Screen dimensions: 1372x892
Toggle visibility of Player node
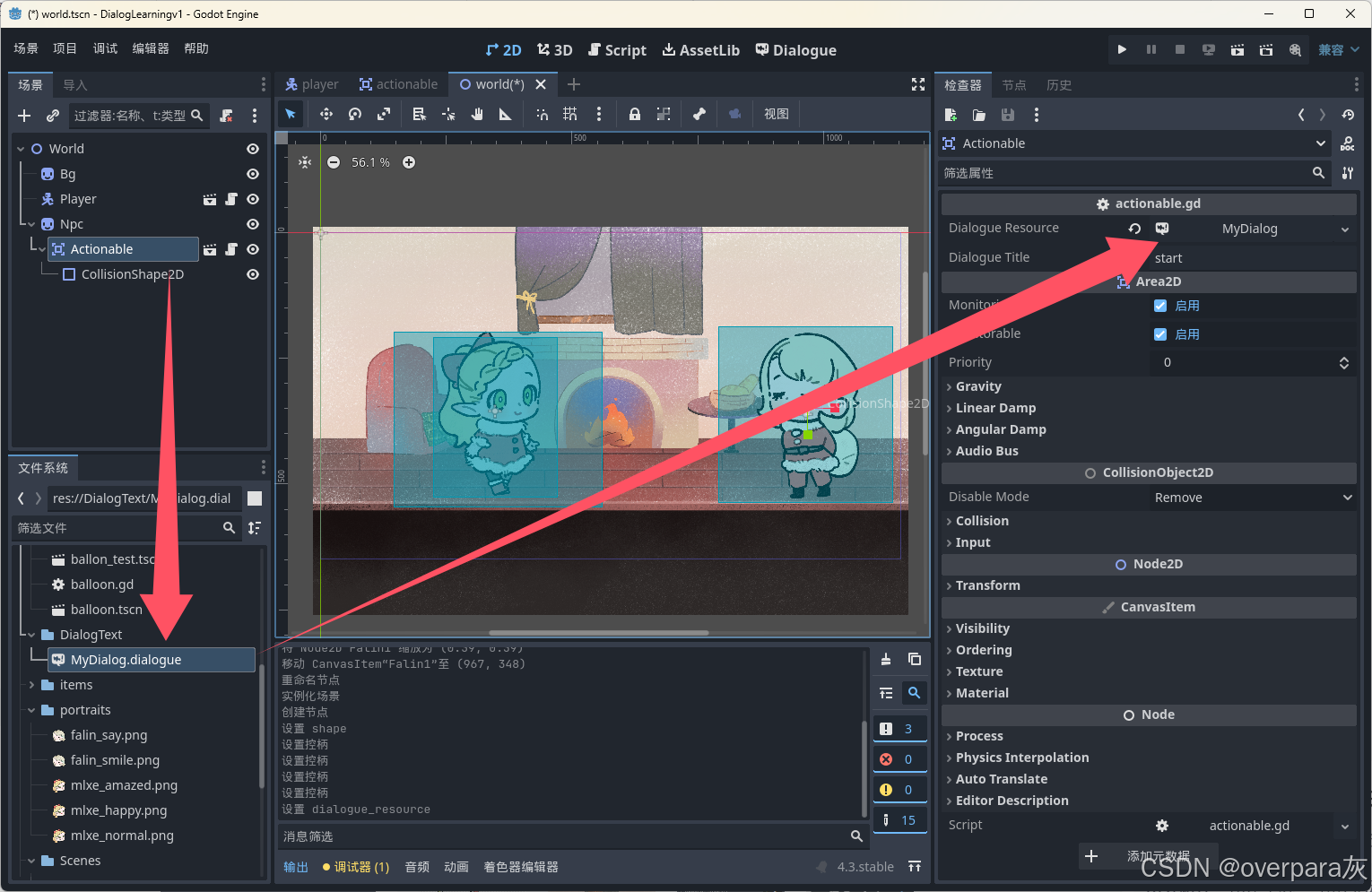(253, 199)
